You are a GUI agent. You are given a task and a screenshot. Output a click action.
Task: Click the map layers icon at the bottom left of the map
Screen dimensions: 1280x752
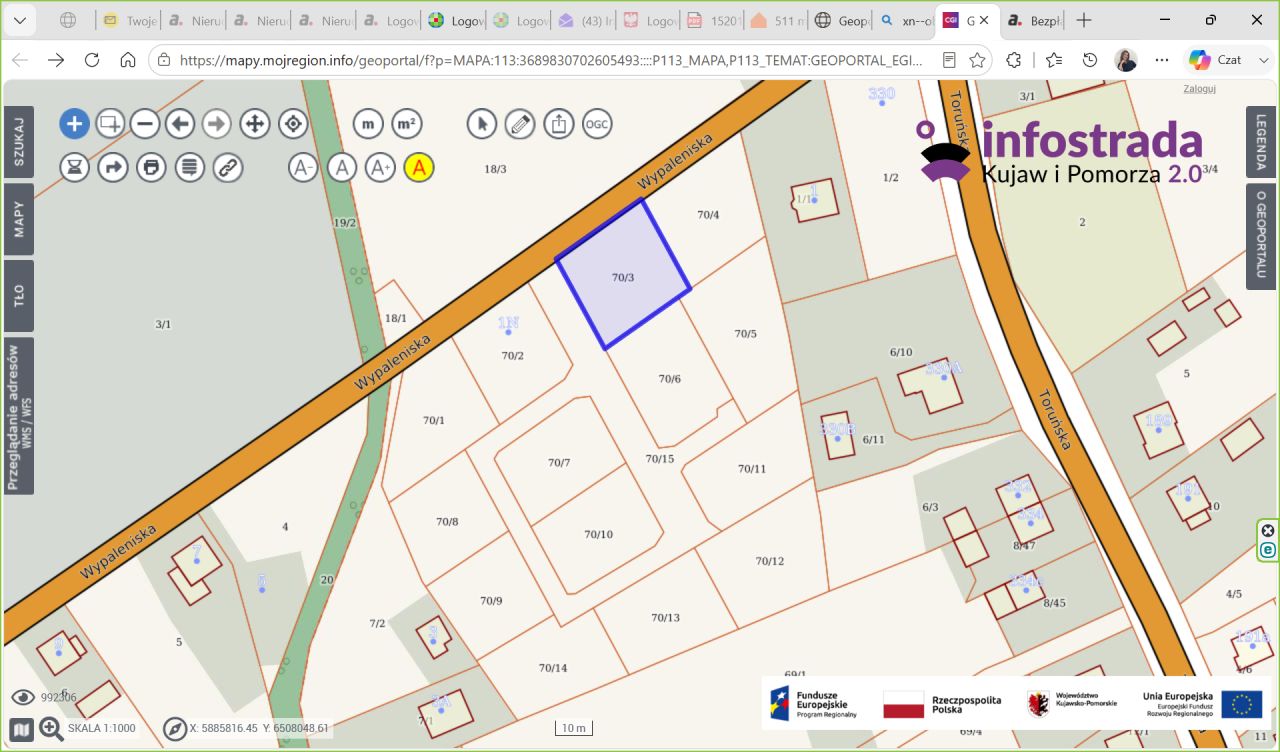[x=22, y=729]
